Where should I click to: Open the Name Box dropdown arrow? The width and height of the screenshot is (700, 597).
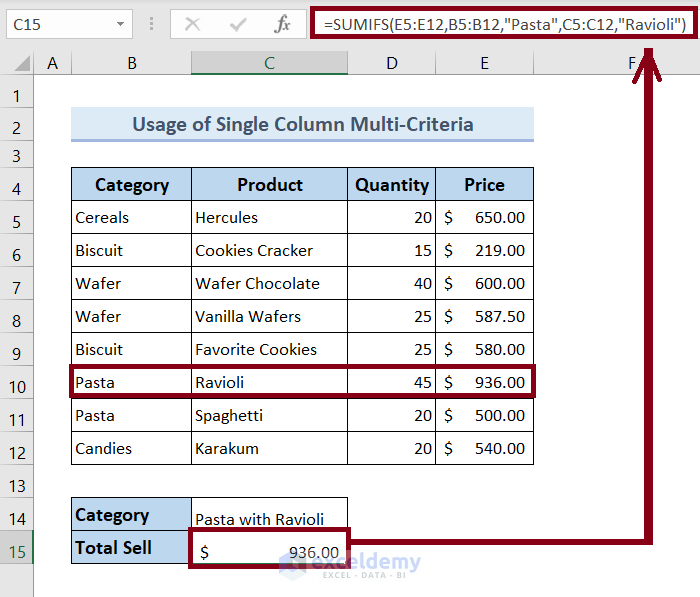coord(120,24)
